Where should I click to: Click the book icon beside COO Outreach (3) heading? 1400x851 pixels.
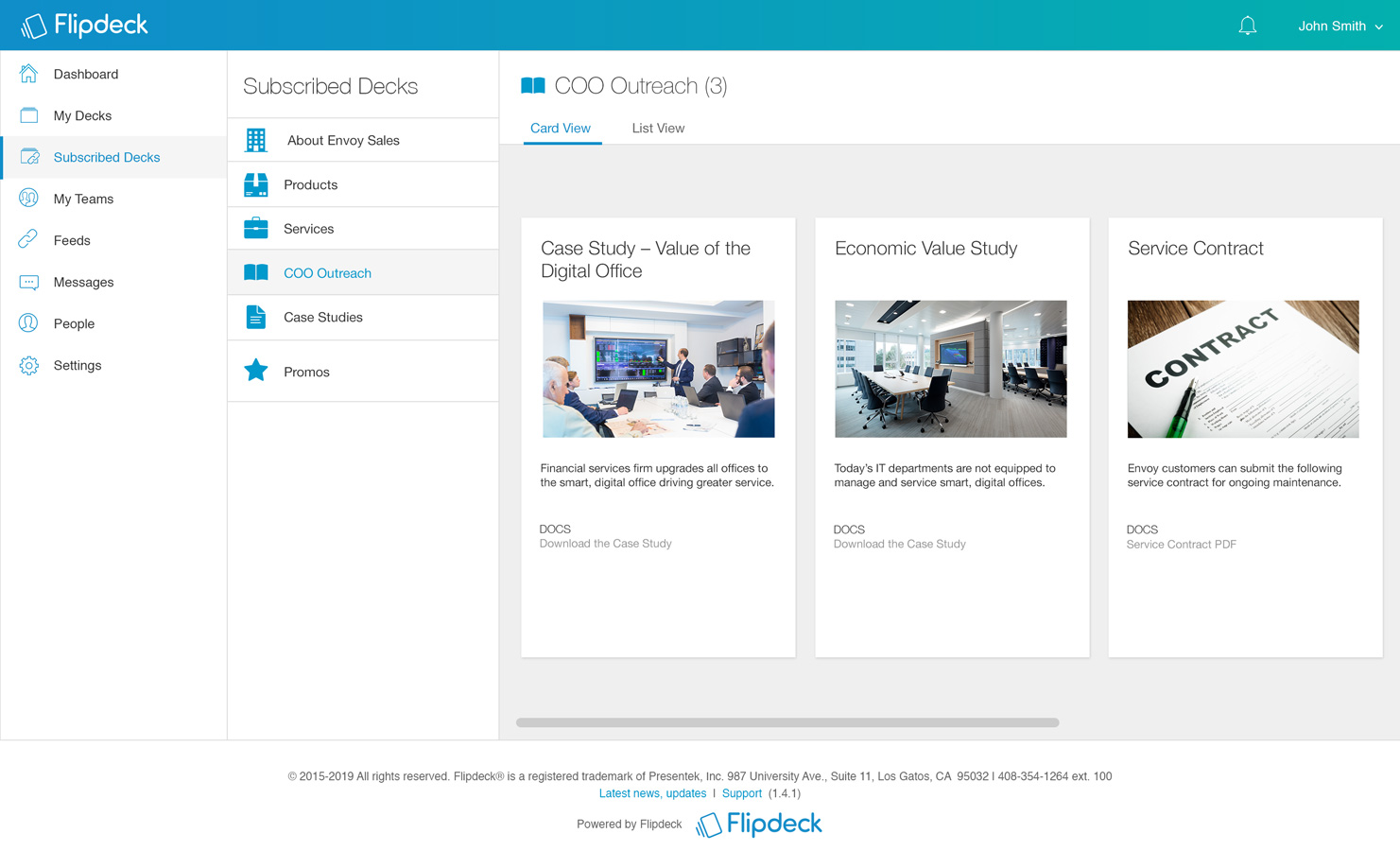533,86
